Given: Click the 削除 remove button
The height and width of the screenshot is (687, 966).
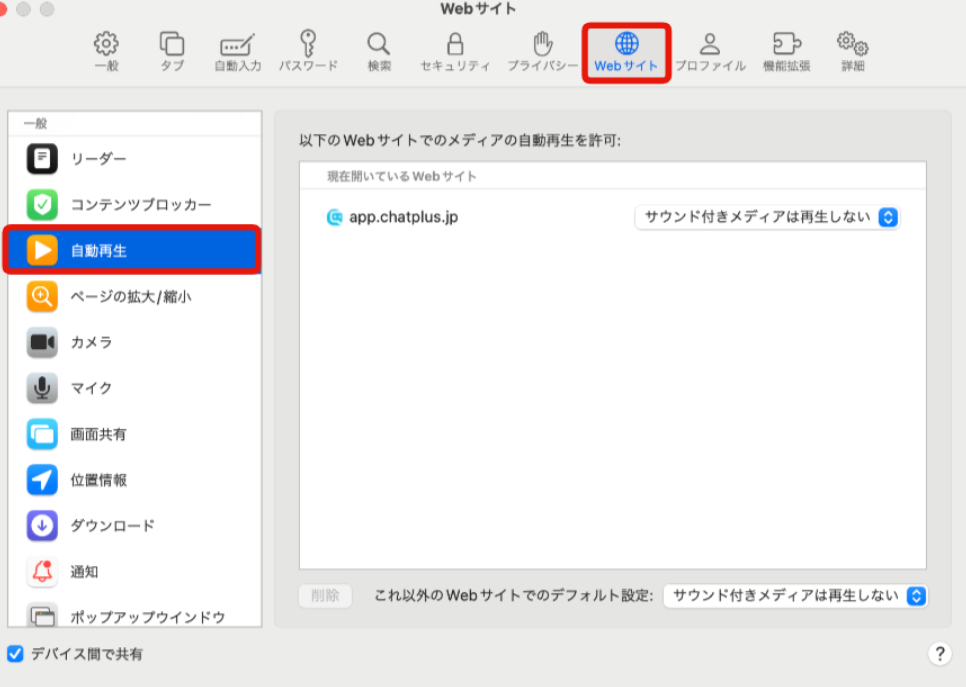Looking at the screenshot, I should (x=325, y=596).
